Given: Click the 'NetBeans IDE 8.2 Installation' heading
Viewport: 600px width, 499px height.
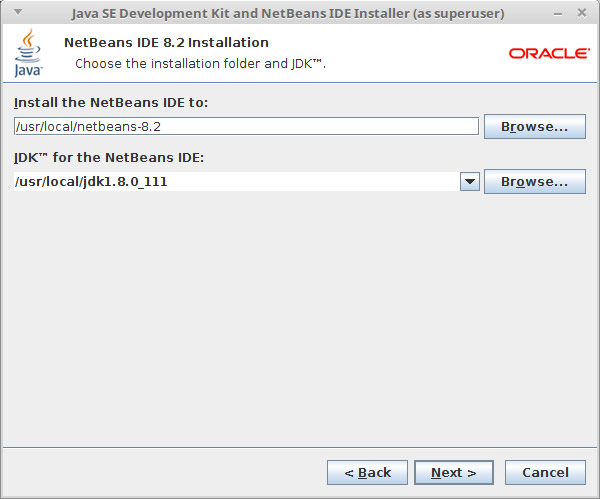Looking at the screenshot, I should coord(166,42).
